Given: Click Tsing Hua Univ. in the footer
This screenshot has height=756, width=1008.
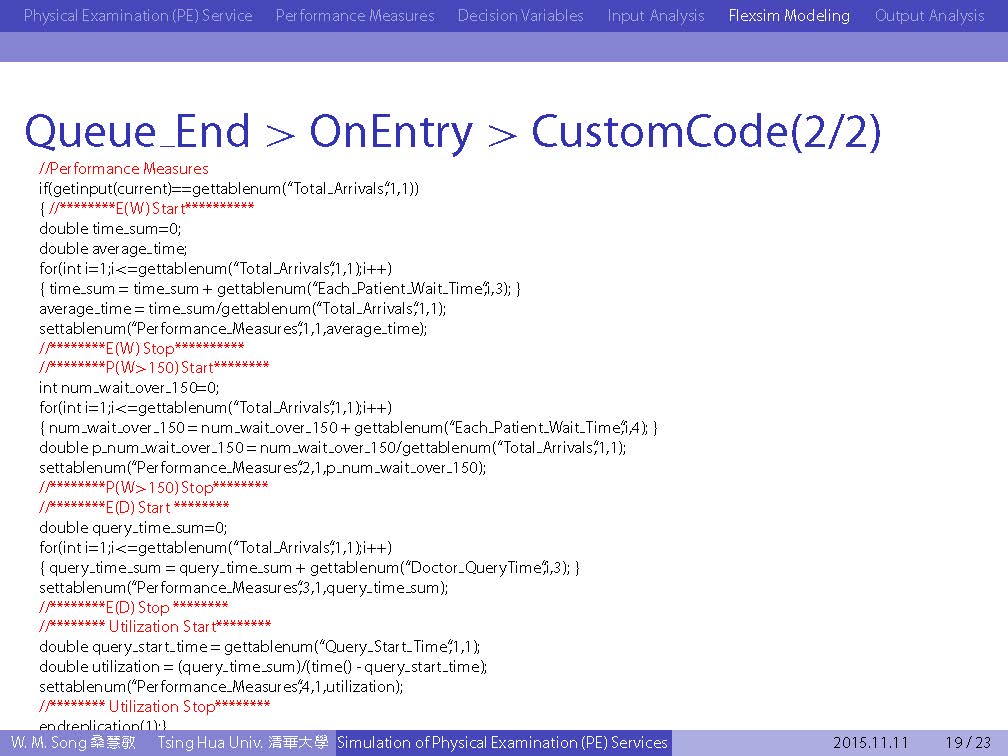Looking at the screenshot, I should click(242, 743).
